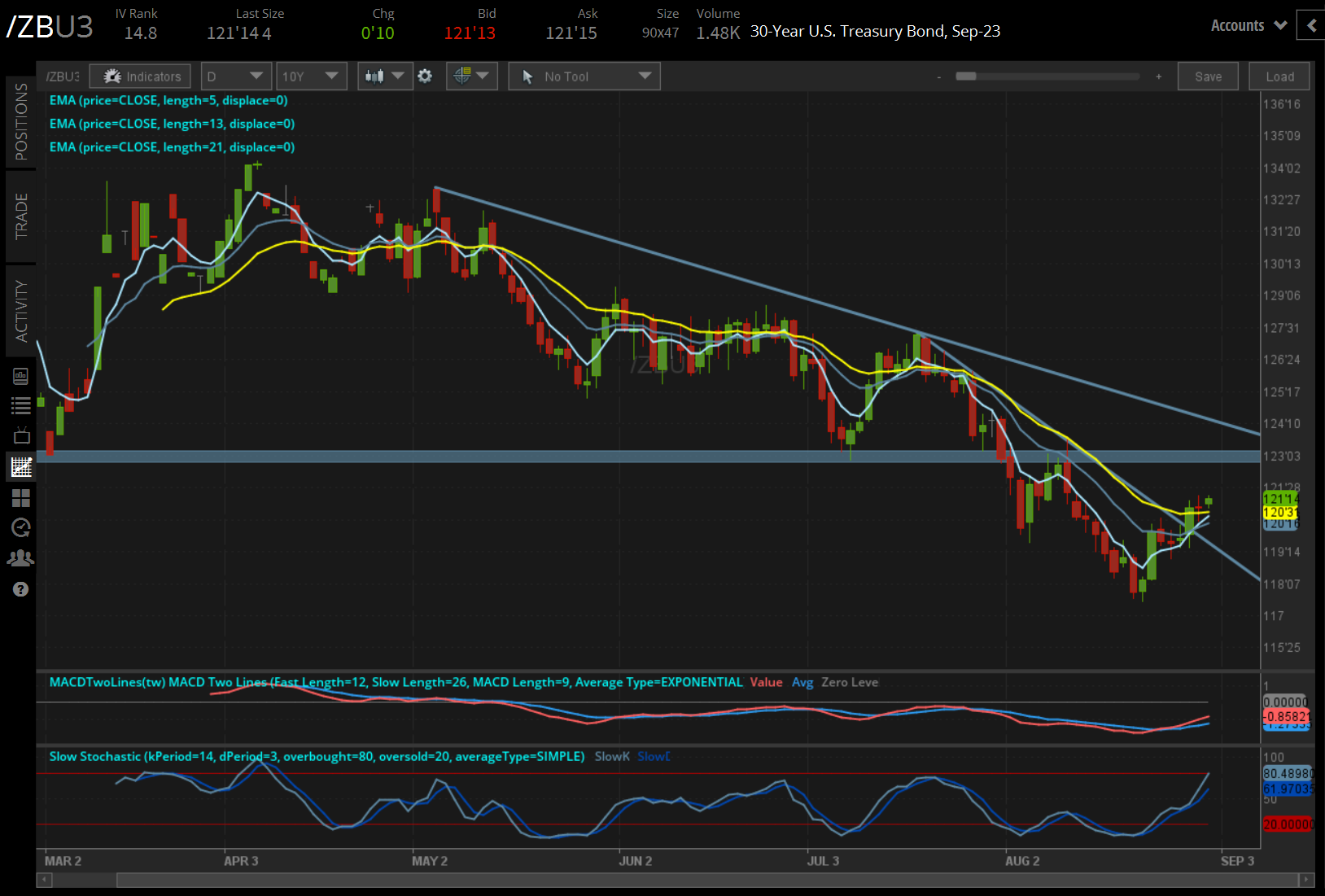Click the zoom in plus icon

pos(1159,76)
